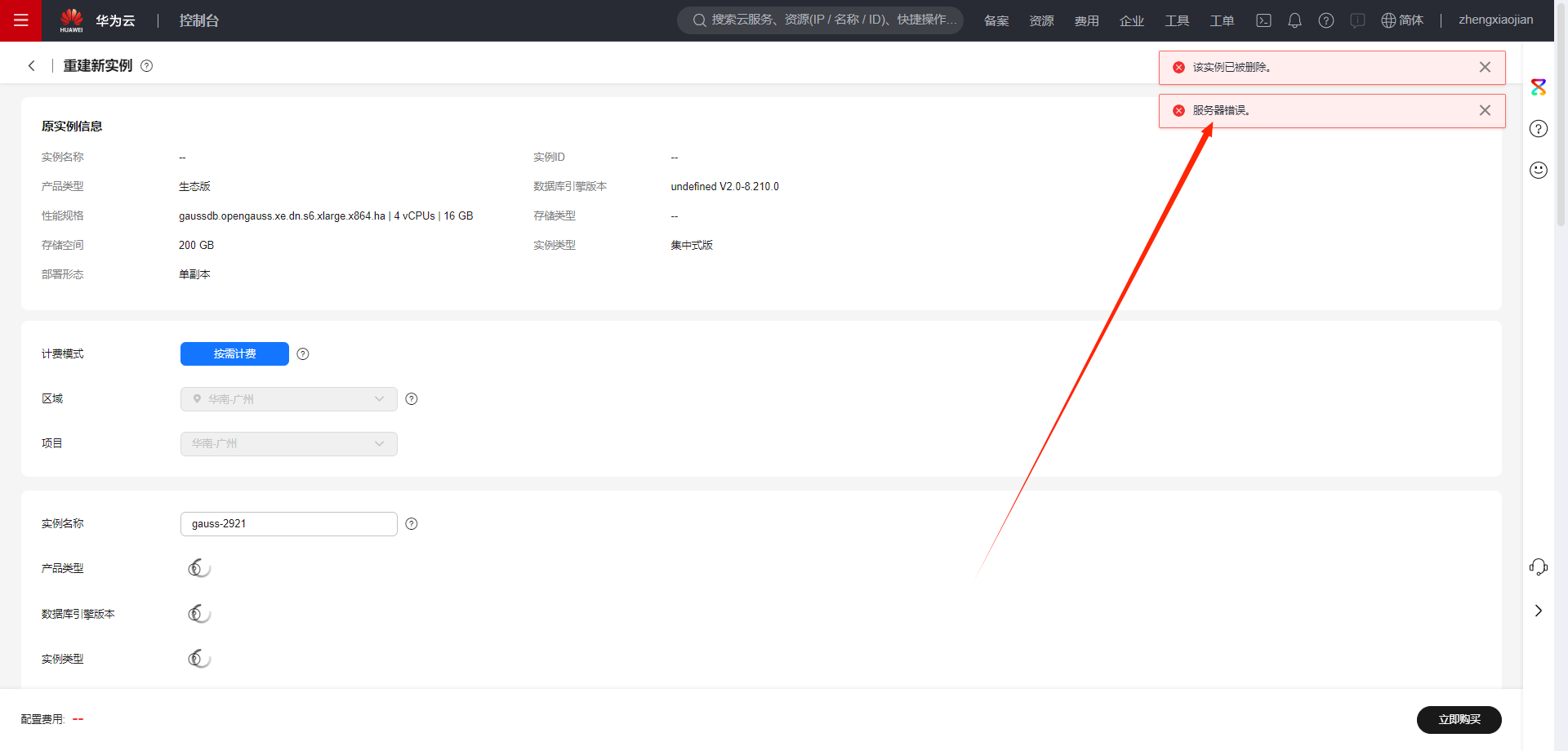
Task: Click the 配置费用 label at the bottom
Action: pyautogui.click(x=42, y=719)
